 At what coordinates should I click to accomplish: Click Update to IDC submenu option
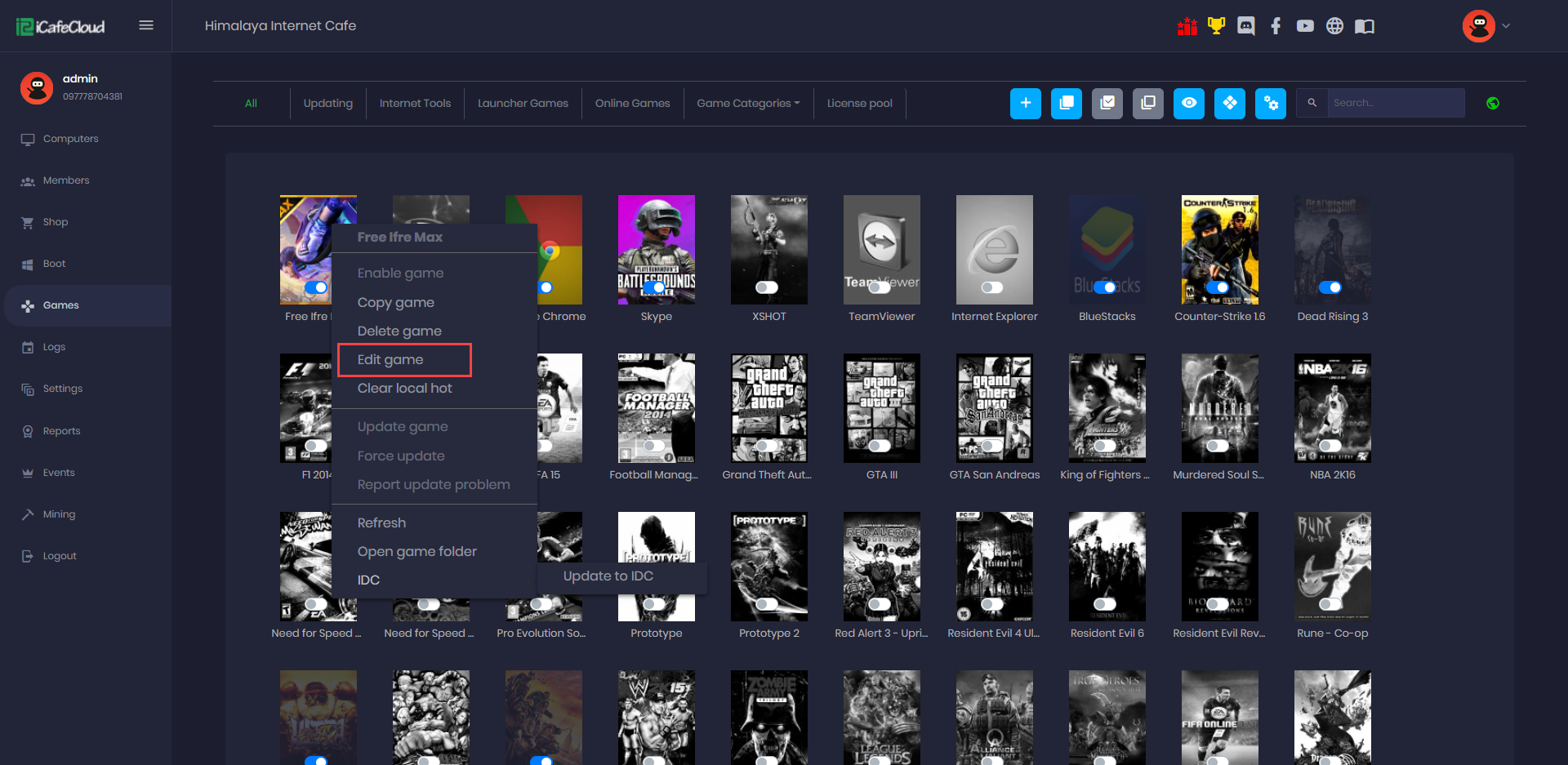click(x=608, y=576)
